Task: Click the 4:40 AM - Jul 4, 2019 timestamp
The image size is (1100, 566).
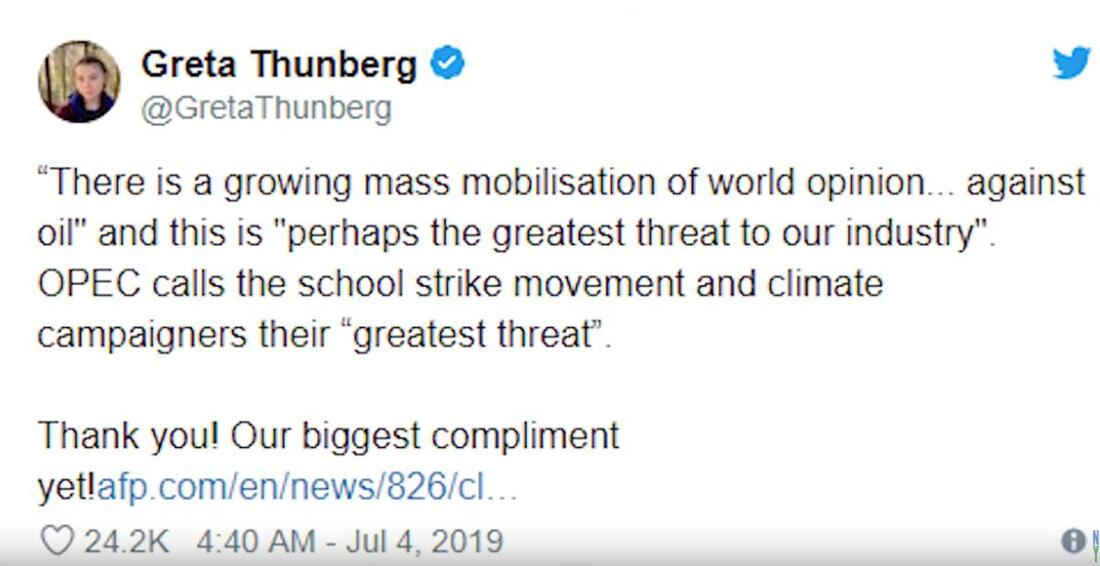Action: coord(350,541)
